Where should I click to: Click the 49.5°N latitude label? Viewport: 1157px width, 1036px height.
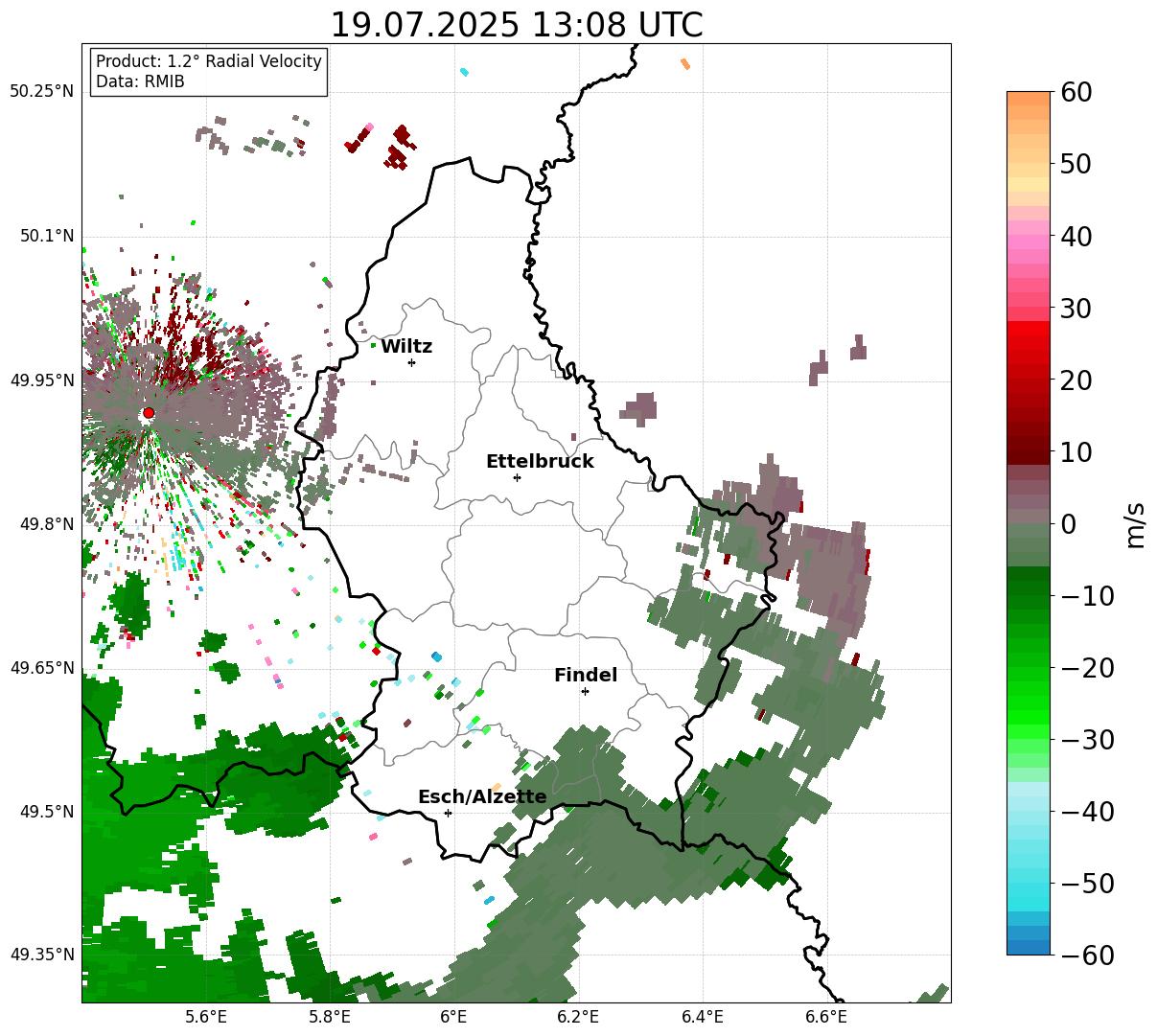pyautogui.click(x=46, y=812)
